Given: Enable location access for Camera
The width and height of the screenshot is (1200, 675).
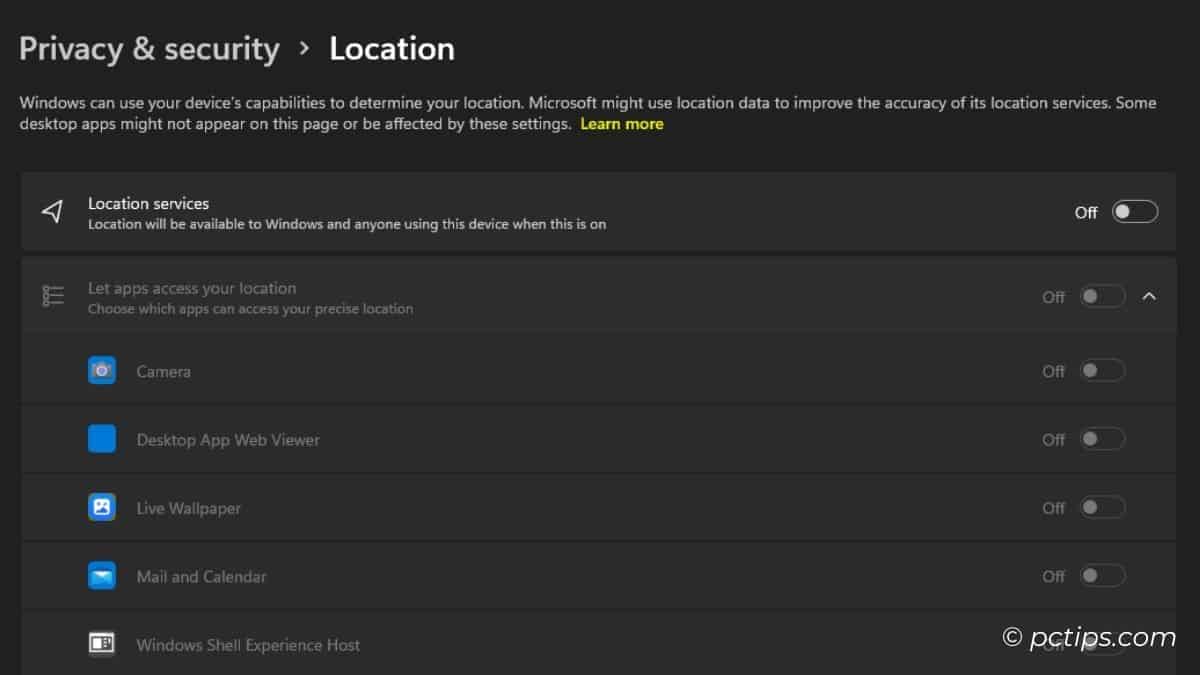Looking at the screenshot, I should [x=1102, y=371].
